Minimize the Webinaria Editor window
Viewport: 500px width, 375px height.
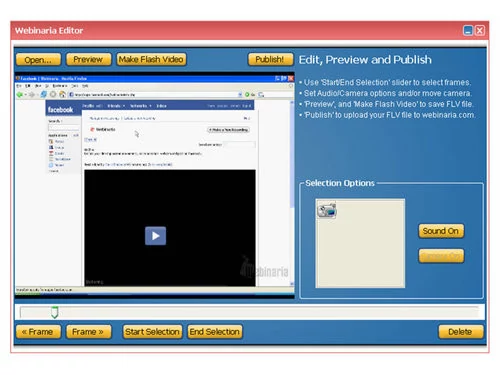[x=468, y=31]
